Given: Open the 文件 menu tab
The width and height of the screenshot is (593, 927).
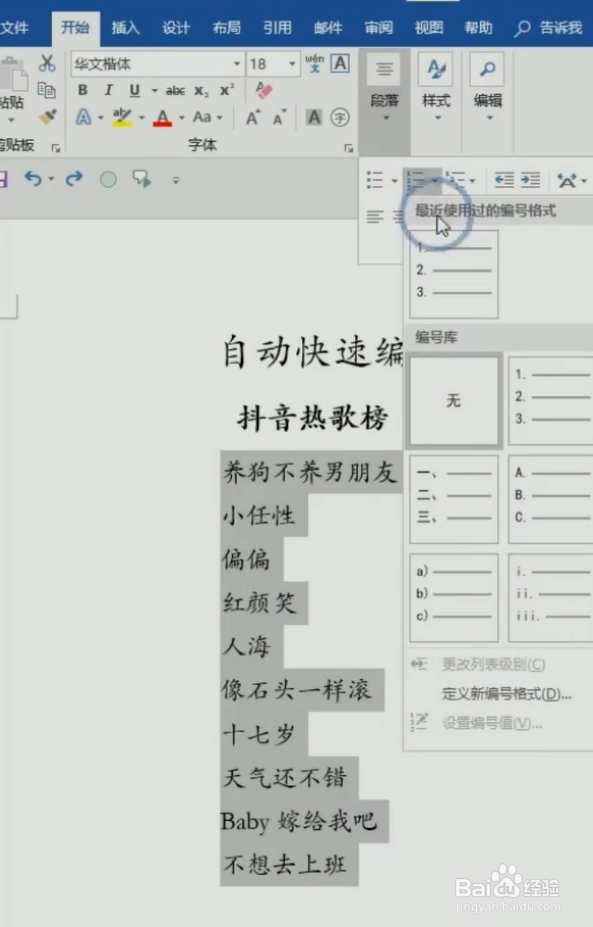Looking at the screenshot, I should (x=14, y=28).
